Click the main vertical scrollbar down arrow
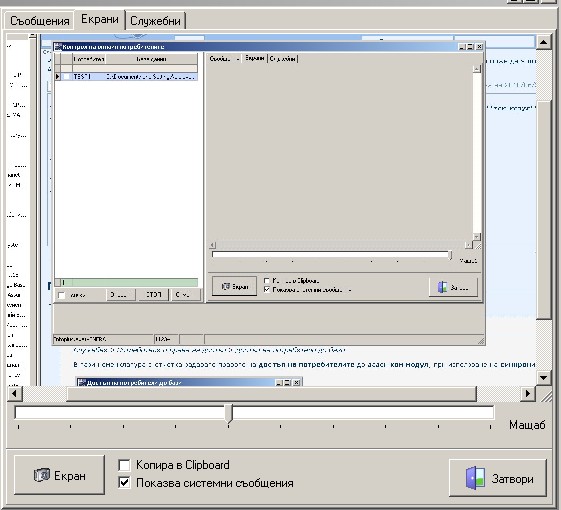Screen dimensions: 561x510 click(x=543, y=378)
